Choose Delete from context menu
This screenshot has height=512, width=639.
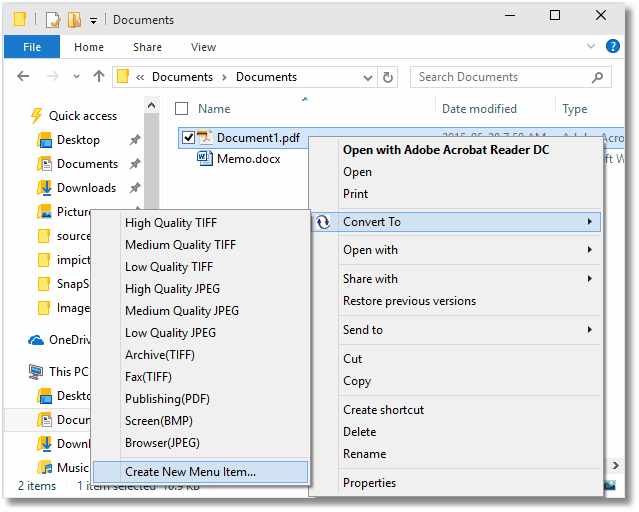click(x=359, y=432)
